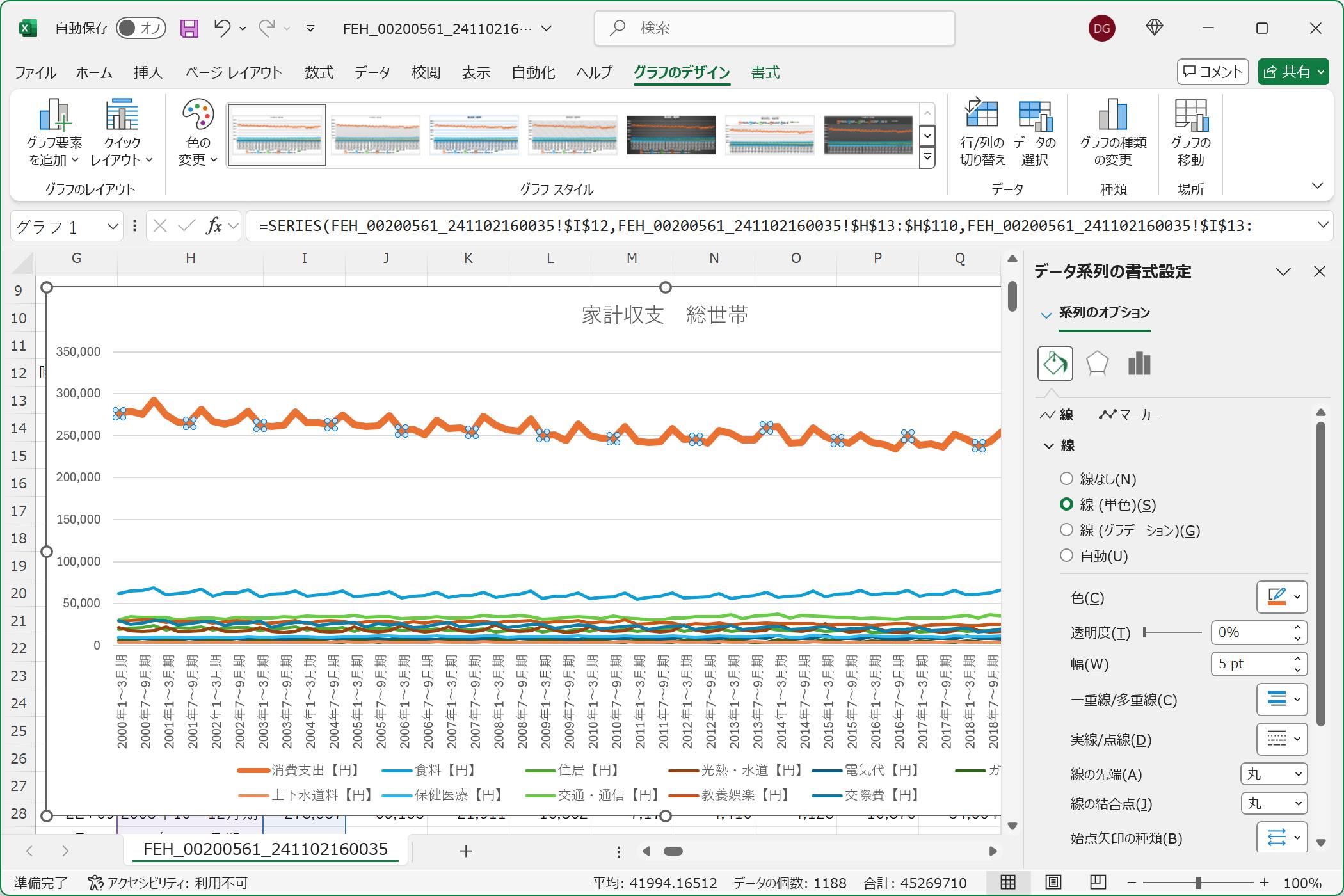Collapse the ribbon with chevron arrow
The height and width of the screenshot is (896, 1344).
coord(1317,186)
